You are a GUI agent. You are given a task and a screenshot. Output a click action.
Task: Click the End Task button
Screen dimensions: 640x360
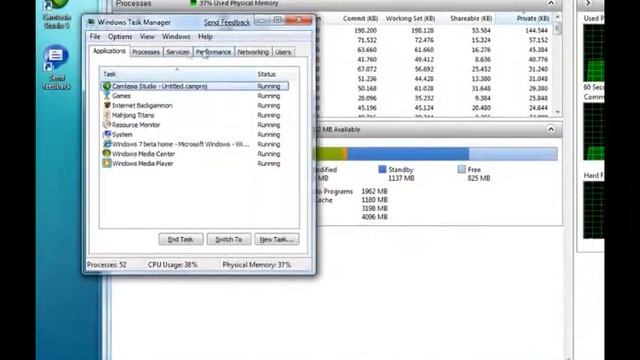[x=181, y=239]
